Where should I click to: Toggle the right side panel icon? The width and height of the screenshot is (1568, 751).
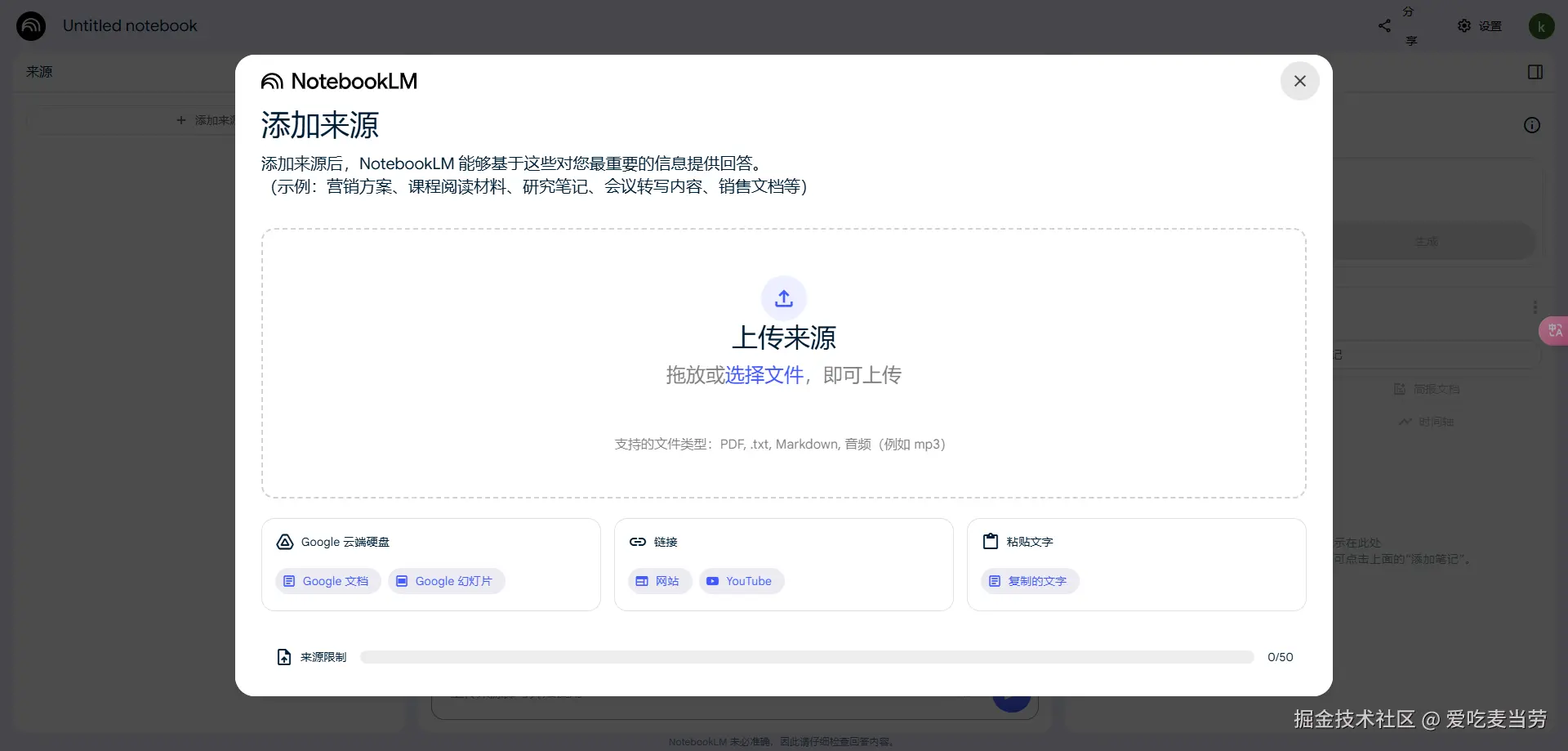(1535, 72)
